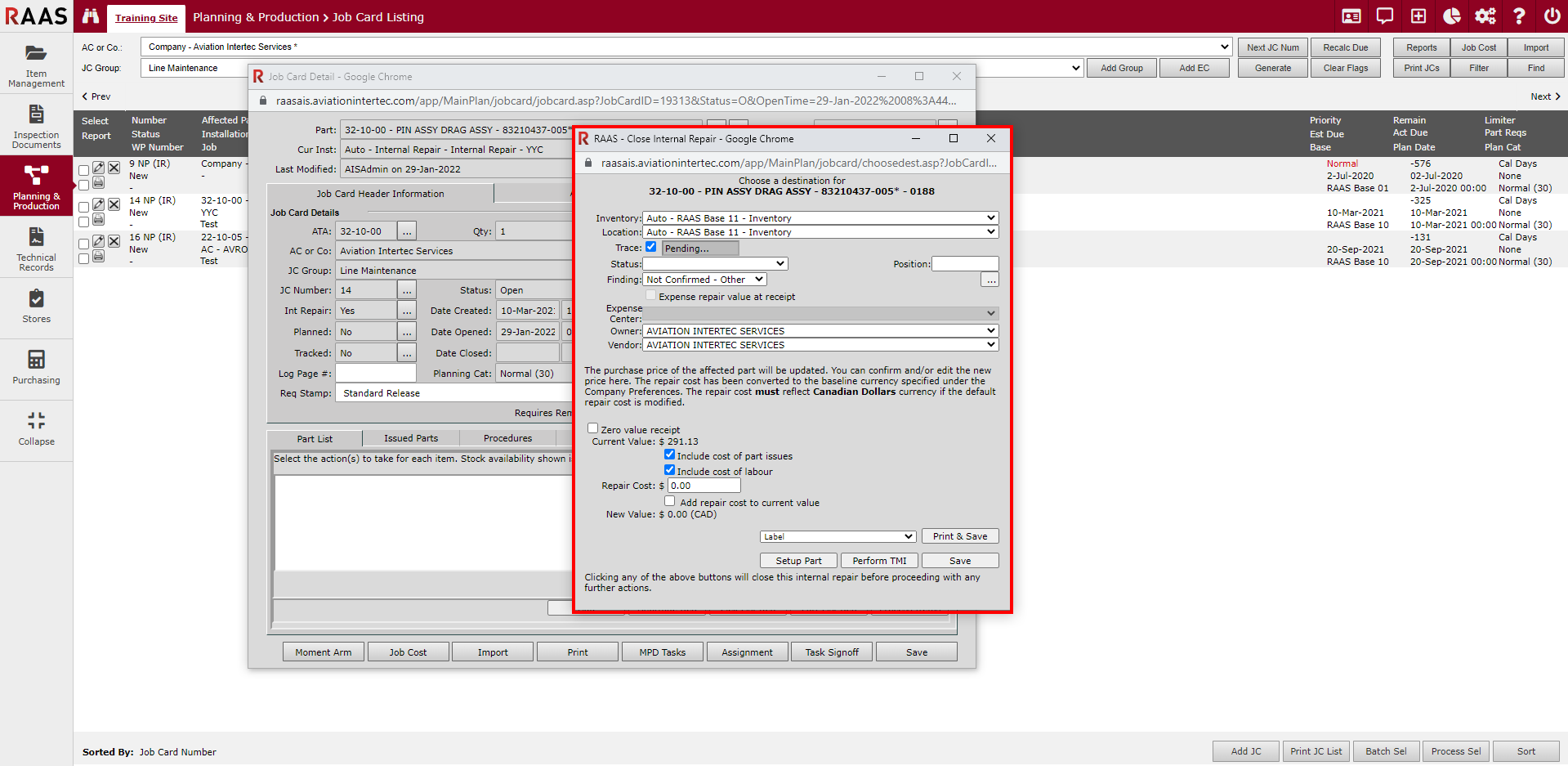Open the question mark help icon
The width and height of the screenshot is (1568, 766).
coord(1519,16)
